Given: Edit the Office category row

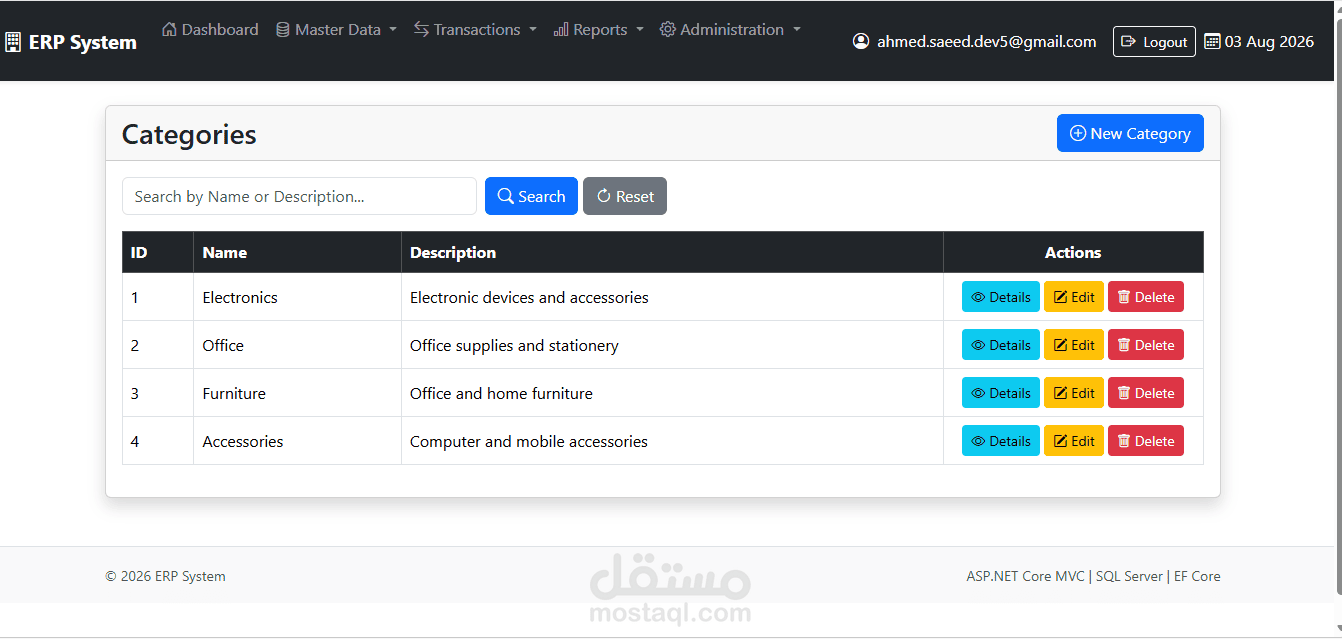Looking at the screenshot, I should [x=1074, y=345].
